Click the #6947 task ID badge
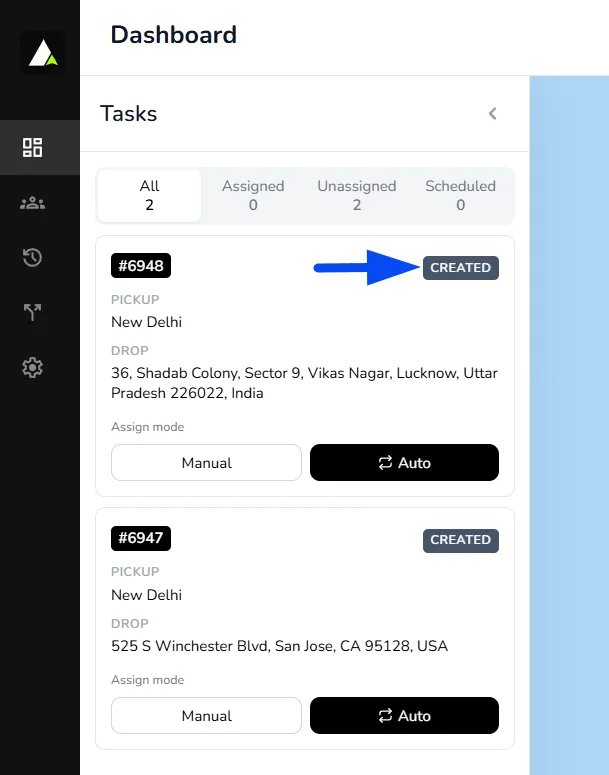This screenshot has height=775, width=609. (x=141, y=538)
